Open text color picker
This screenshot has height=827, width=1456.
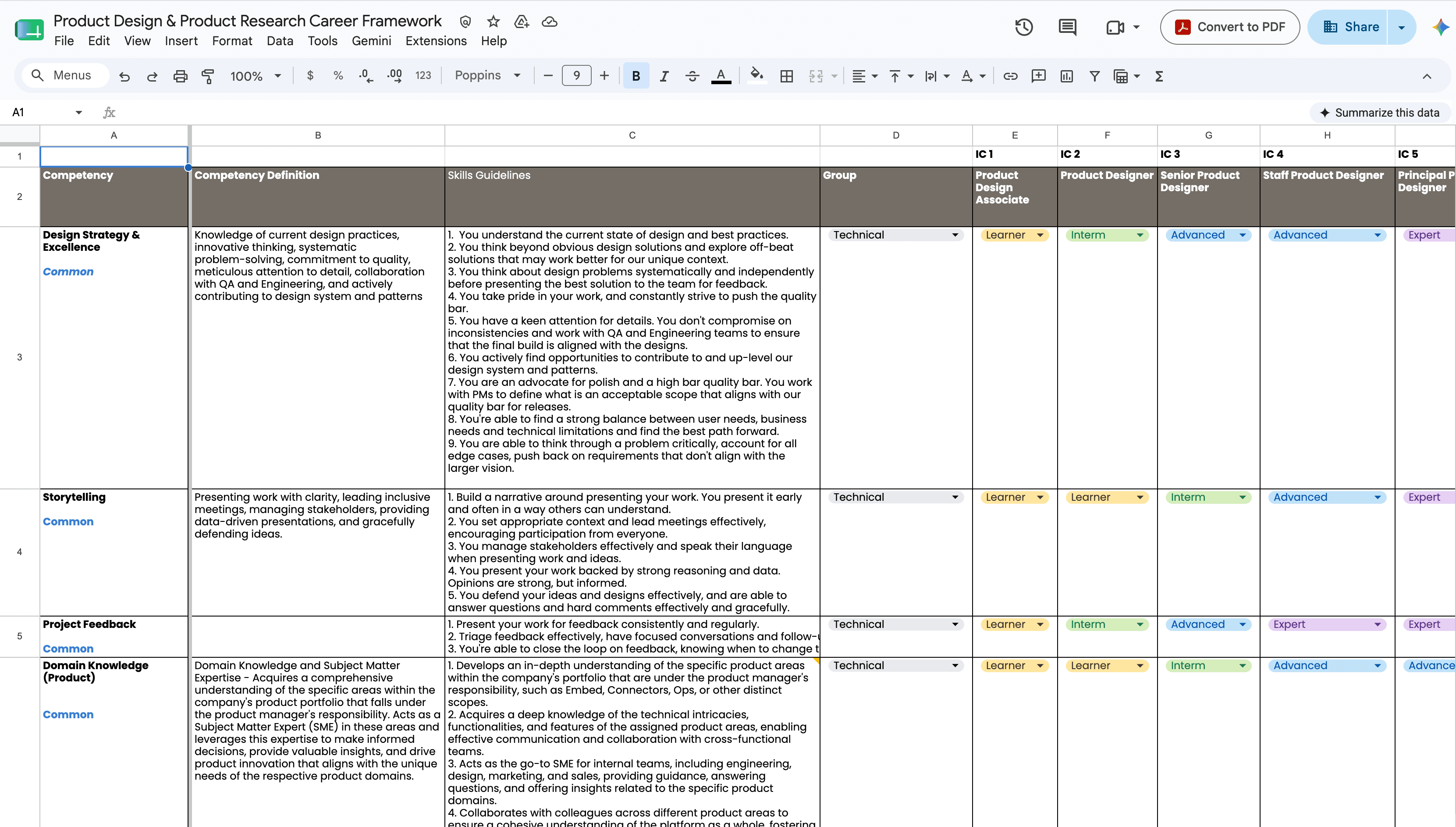(721, 76)
